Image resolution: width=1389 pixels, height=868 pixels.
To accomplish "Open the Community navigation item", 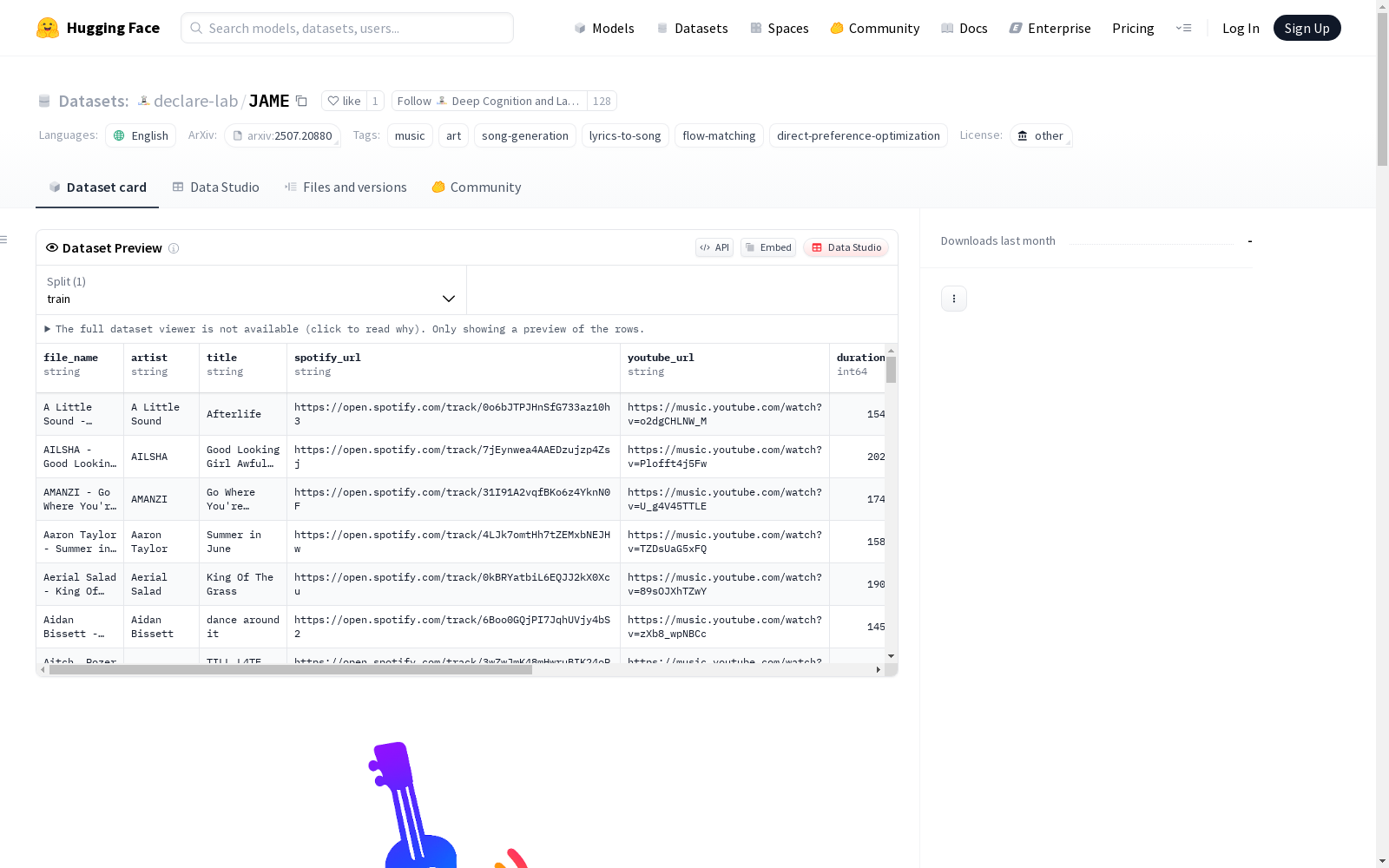I will (x=875, y=28).
